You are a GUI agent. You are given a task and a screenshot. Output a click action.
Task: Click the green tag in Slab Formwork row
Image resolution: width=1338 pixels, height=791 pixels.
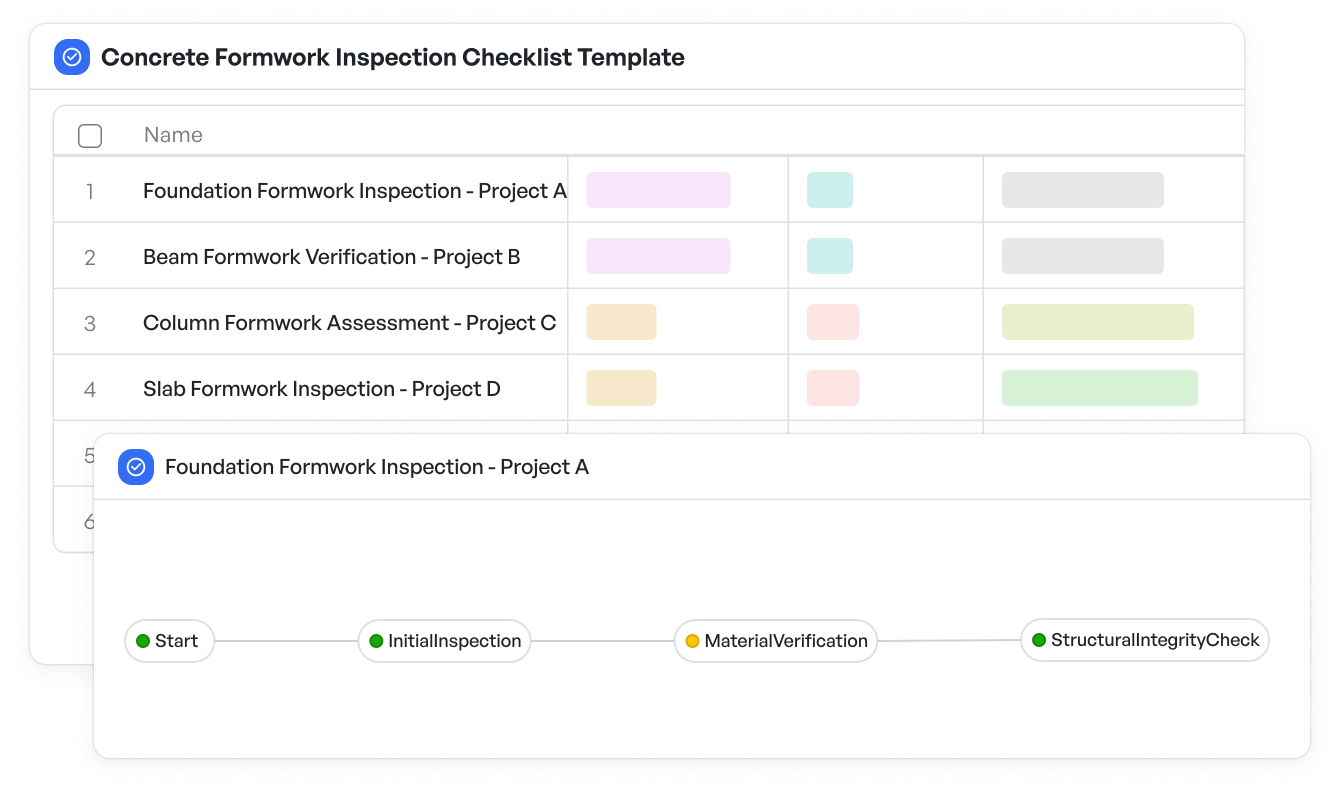click(1100, 388)
